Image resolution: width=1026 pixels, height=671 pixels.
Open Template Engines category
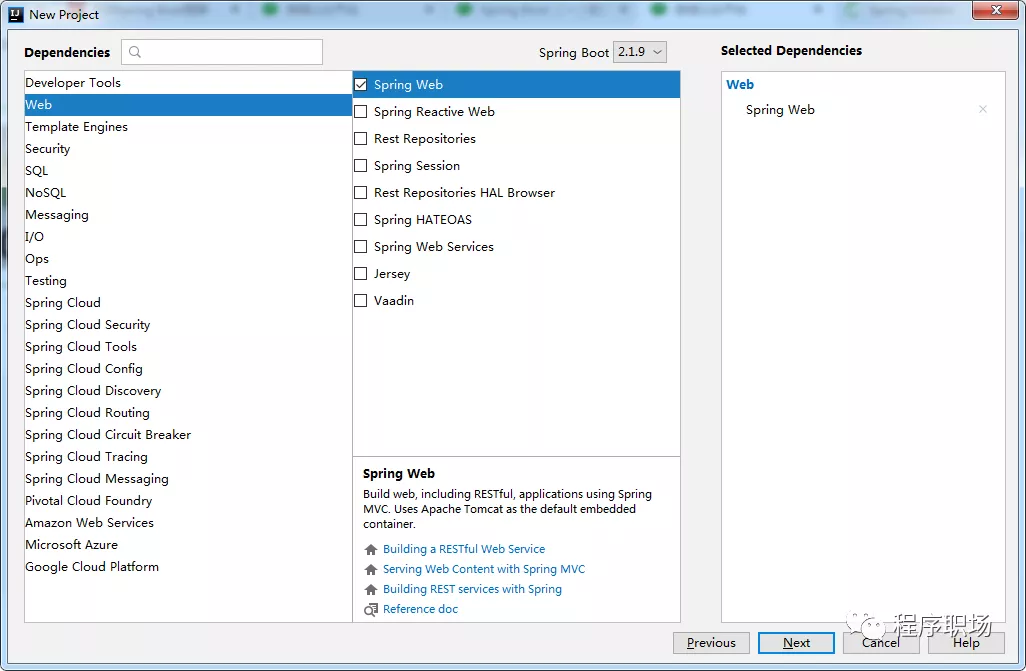tap(188, 127)
